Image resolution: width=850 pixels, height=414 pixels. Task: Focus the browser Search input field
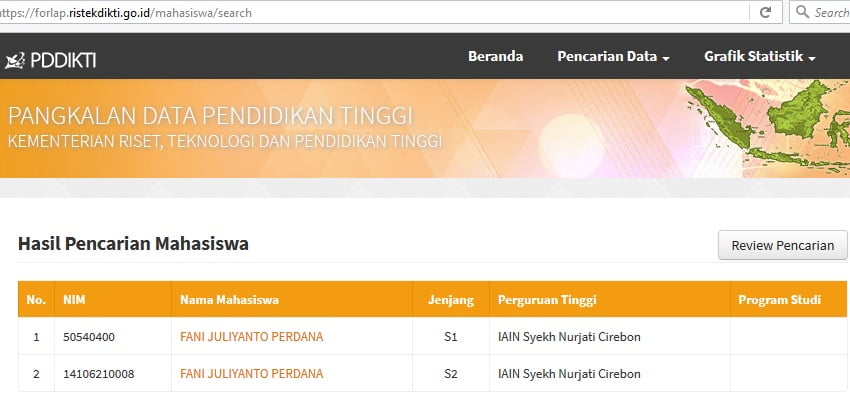pos(830,13)
